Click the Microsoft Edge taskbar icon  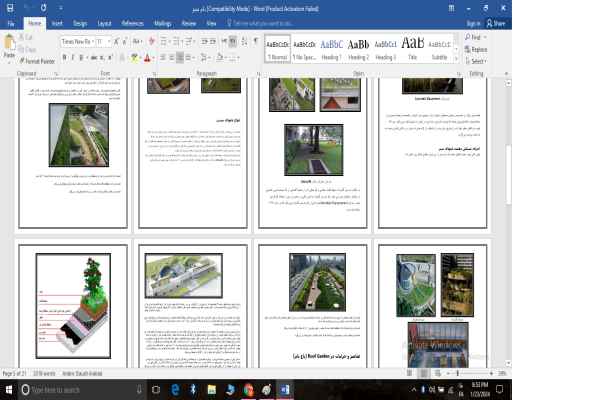point(175,388)
